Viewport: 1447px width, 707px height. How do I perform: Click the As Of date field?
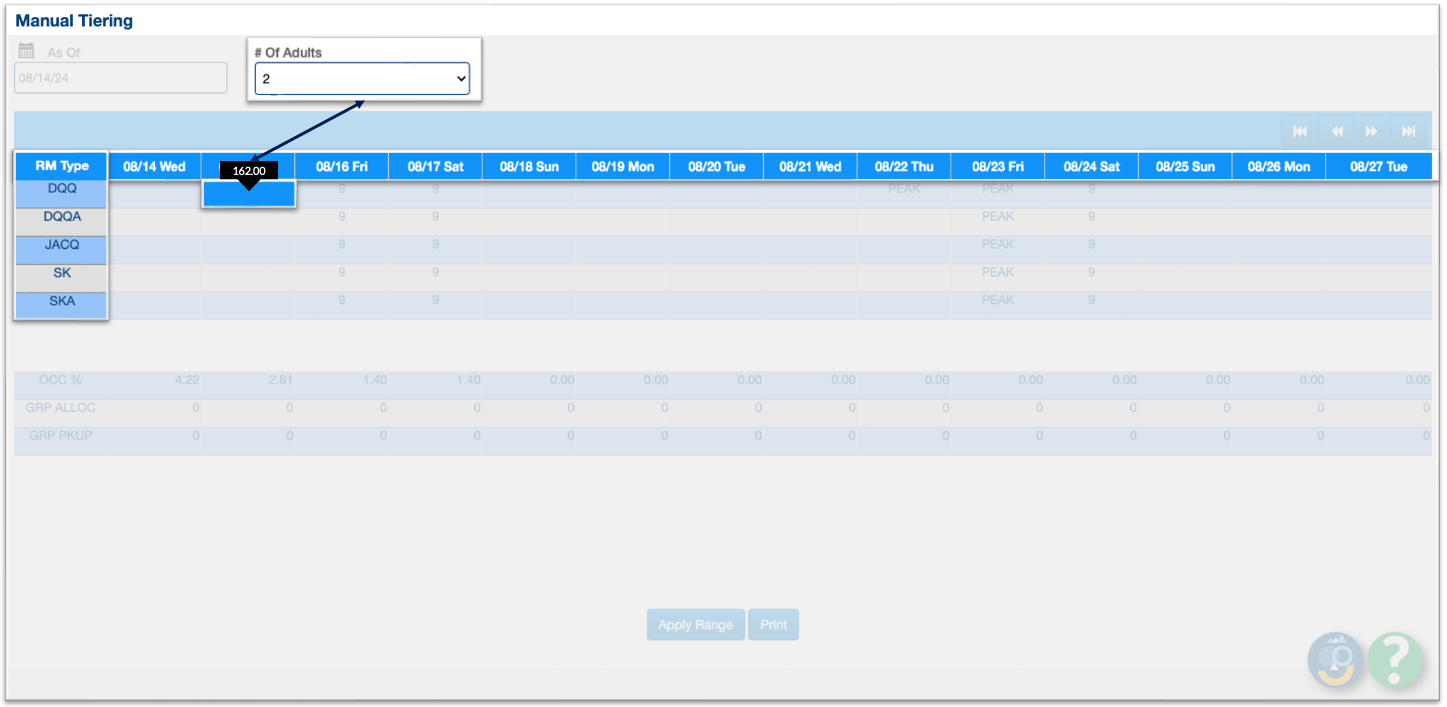121,78
